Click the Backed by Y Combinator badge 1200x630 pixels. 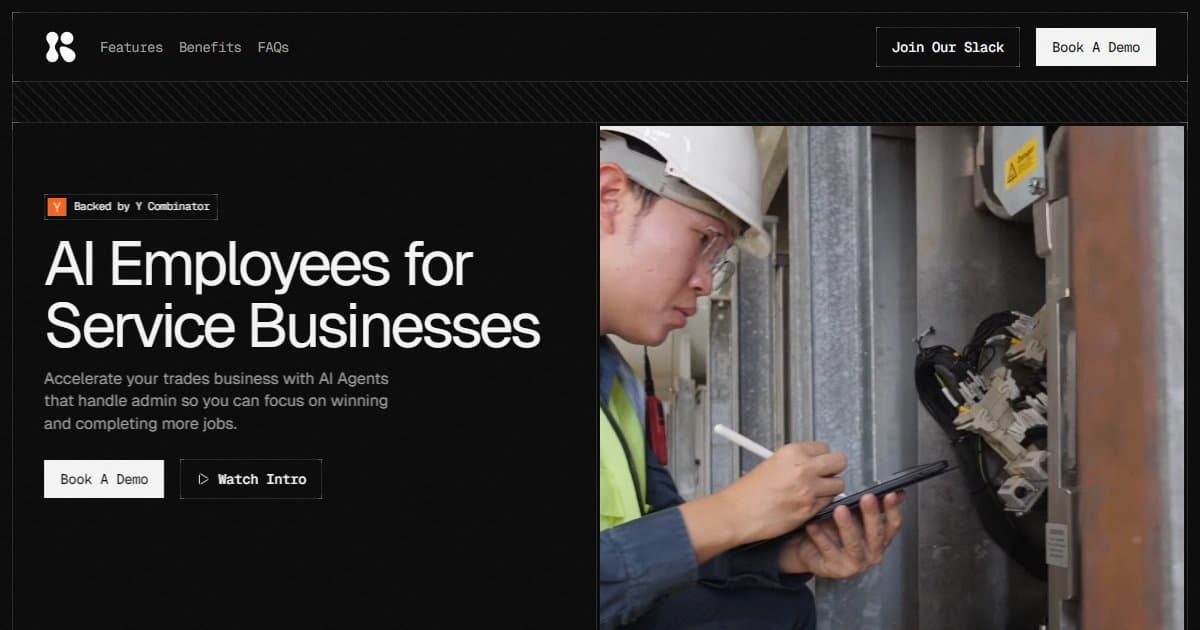click(x=131, y=206)
